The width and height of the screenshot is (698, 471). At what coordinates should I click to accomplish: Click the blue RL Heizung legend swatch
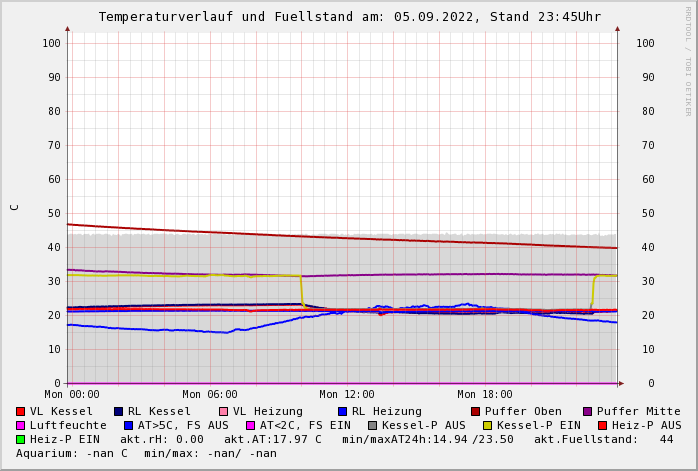tap(343, 411)
